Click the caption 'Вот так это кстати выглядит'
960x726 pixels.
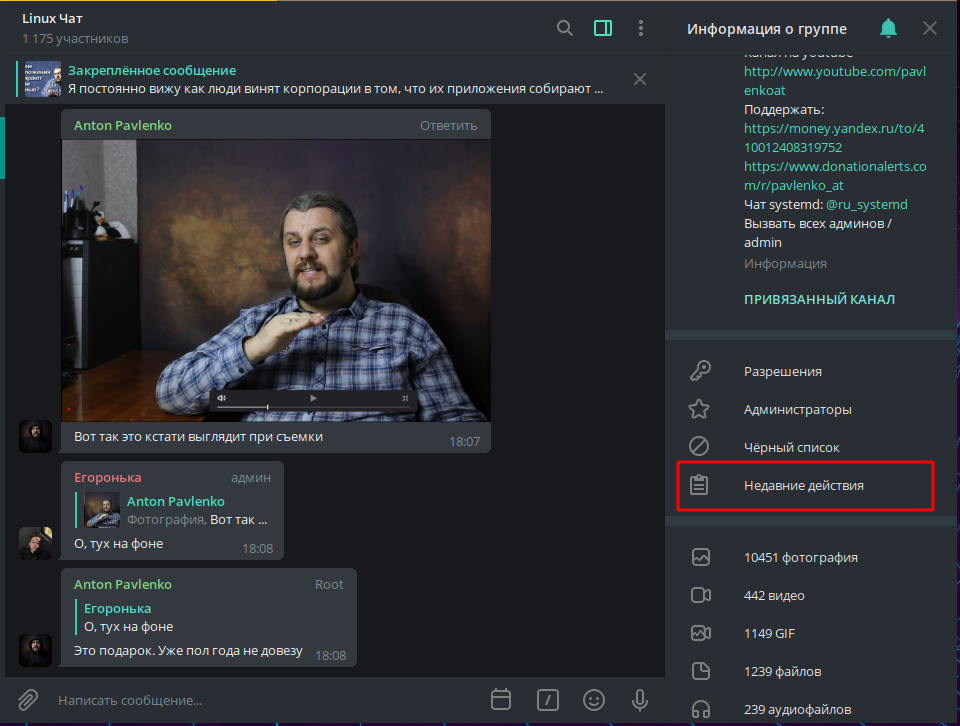[x=198, y=437]
